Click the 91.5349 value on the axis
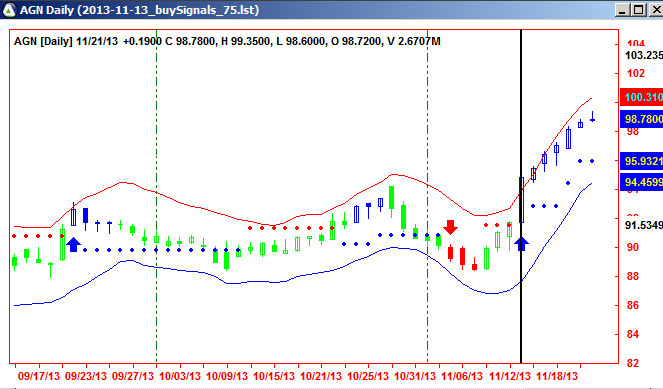The width and height of the screenshot is (663, 389). click(x=644, y=225)
